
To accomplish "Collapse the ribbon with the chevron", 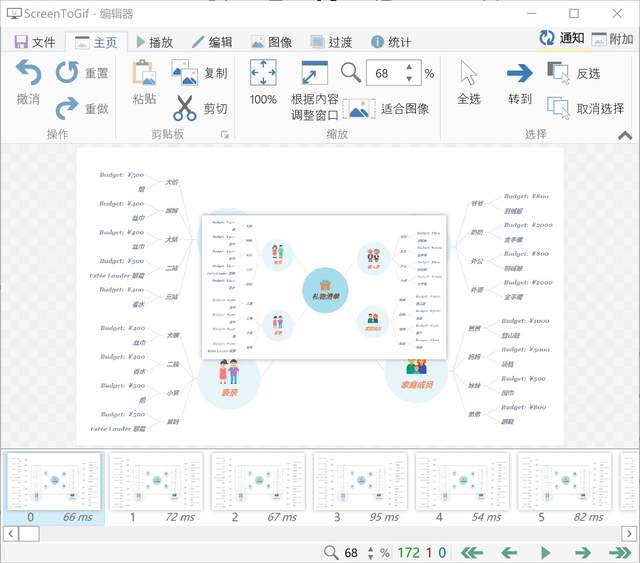I will (625, 135).
